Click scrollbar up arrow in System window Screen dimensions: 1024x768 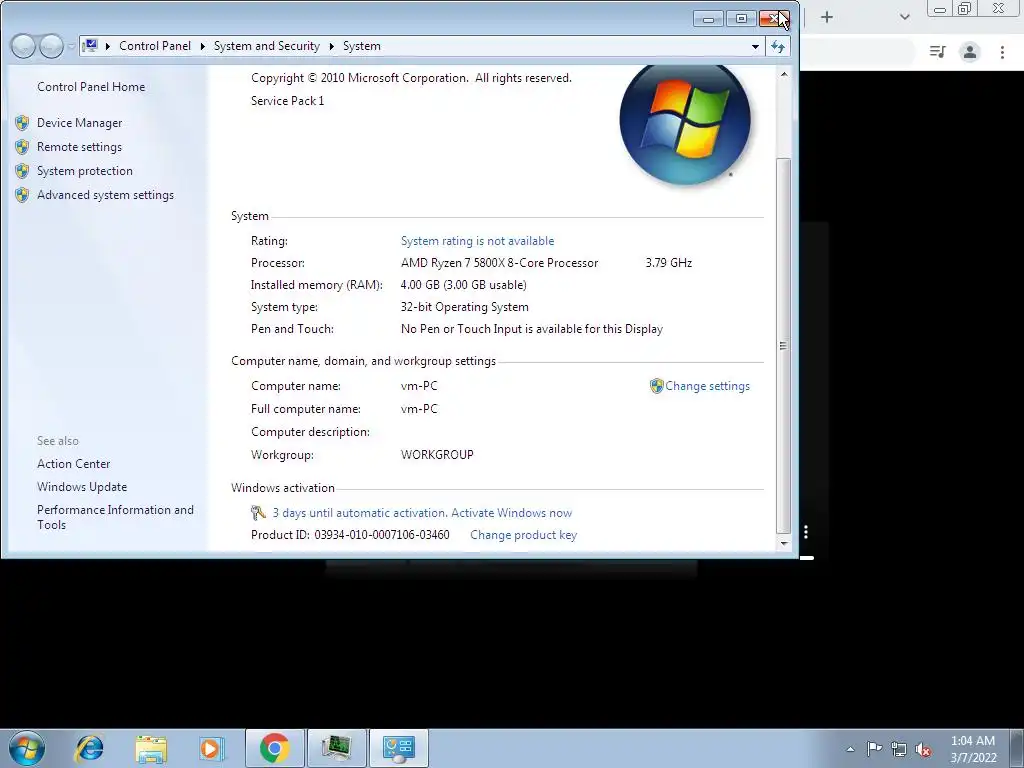tap(784, 74)
